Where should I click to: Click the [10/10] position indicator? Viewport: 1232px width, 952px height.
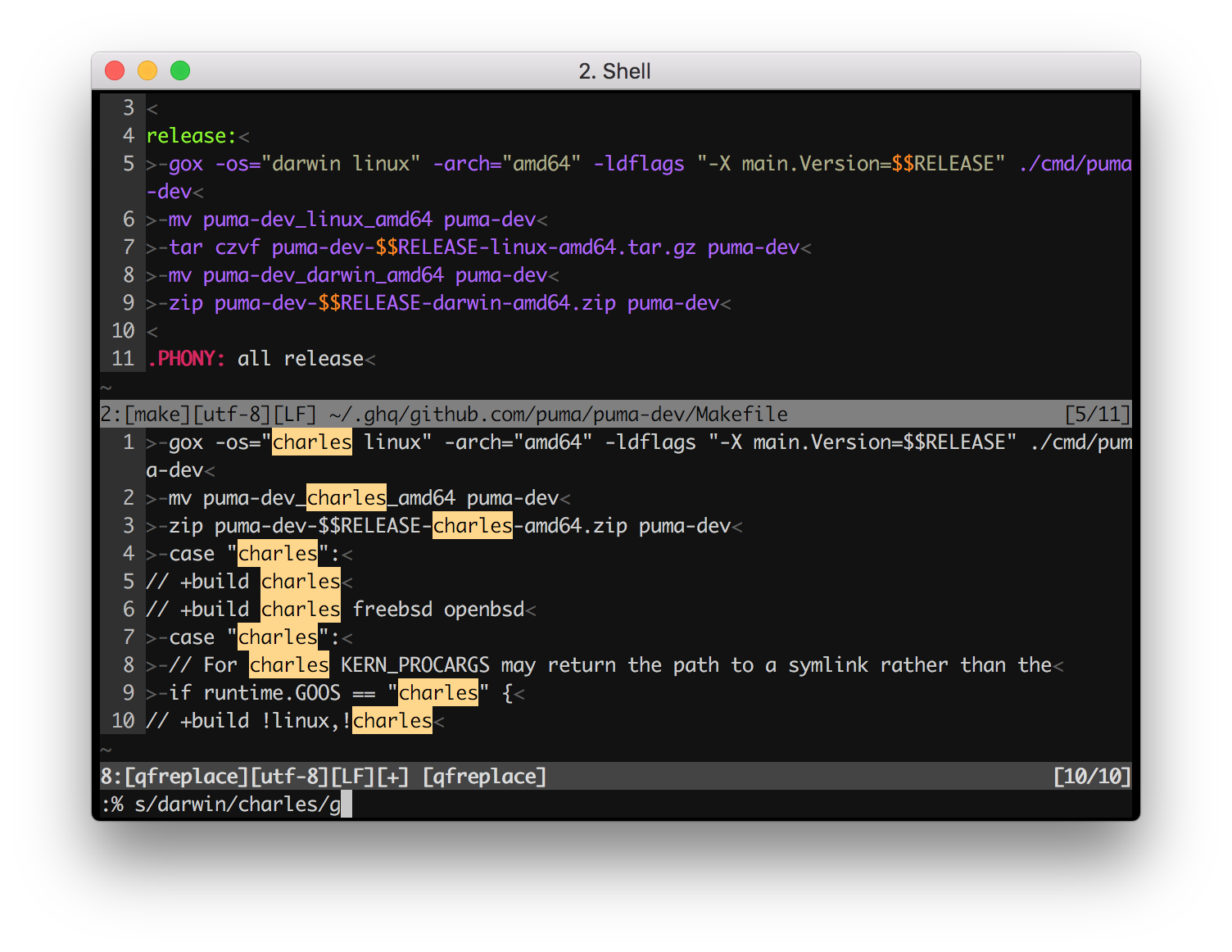(x=1092, y=777)
